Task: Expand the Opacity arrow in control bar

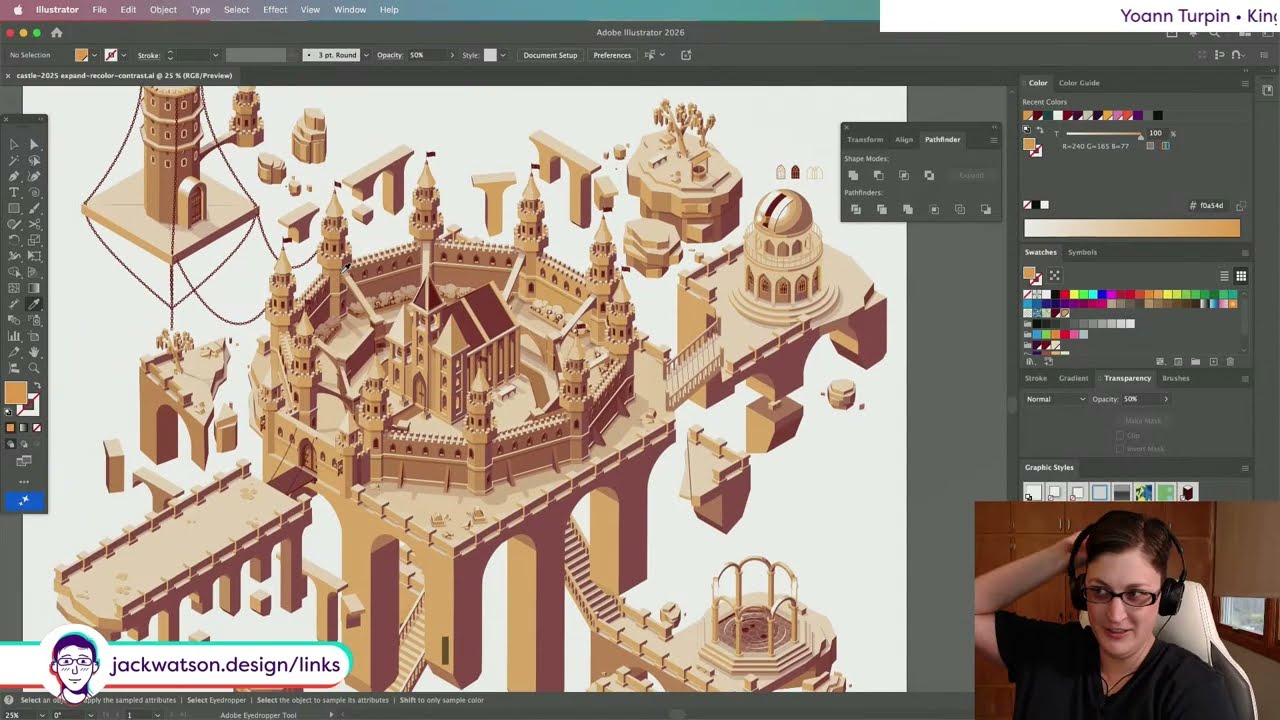Action: (x=451, y=55)
